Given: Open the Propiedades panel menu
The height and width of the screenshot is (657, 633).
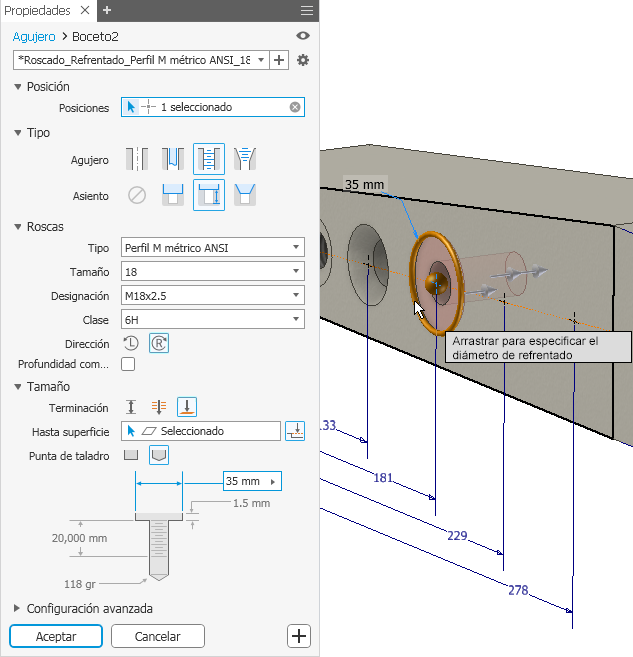Looking at the screenshot, I should pyautogui.click(x=307, y=10).
